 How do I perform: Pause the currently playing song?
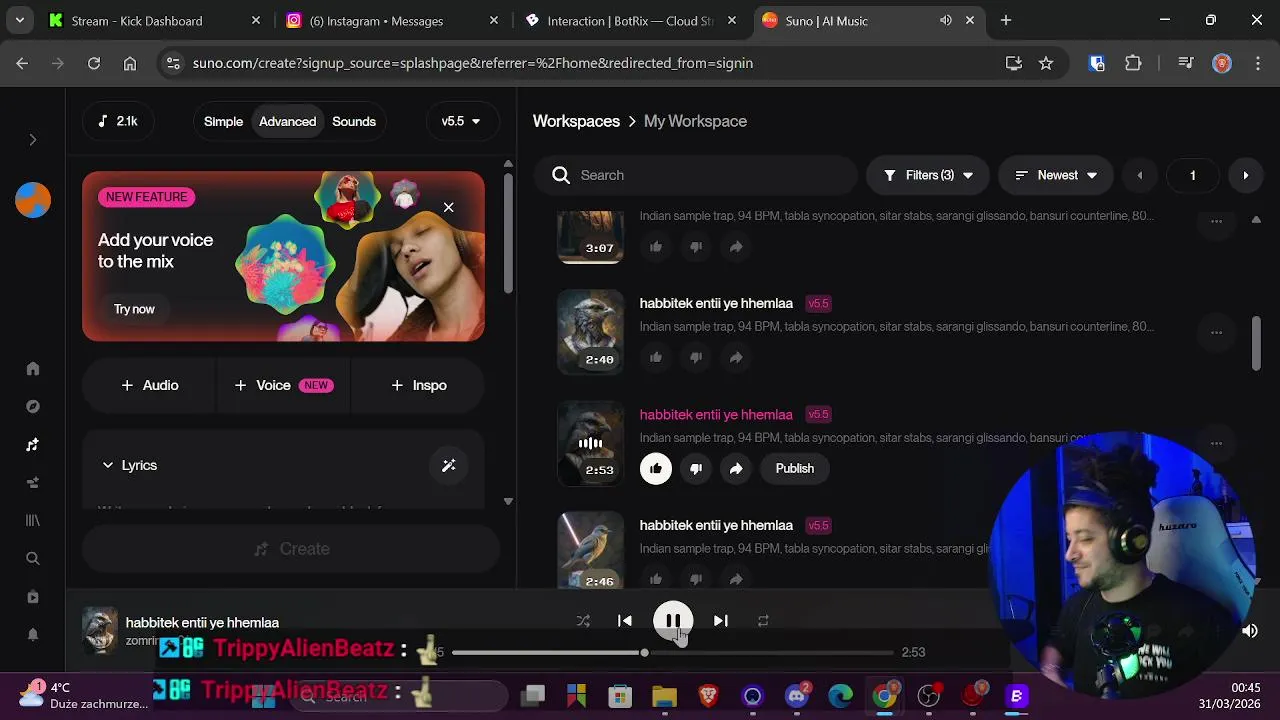673,621
